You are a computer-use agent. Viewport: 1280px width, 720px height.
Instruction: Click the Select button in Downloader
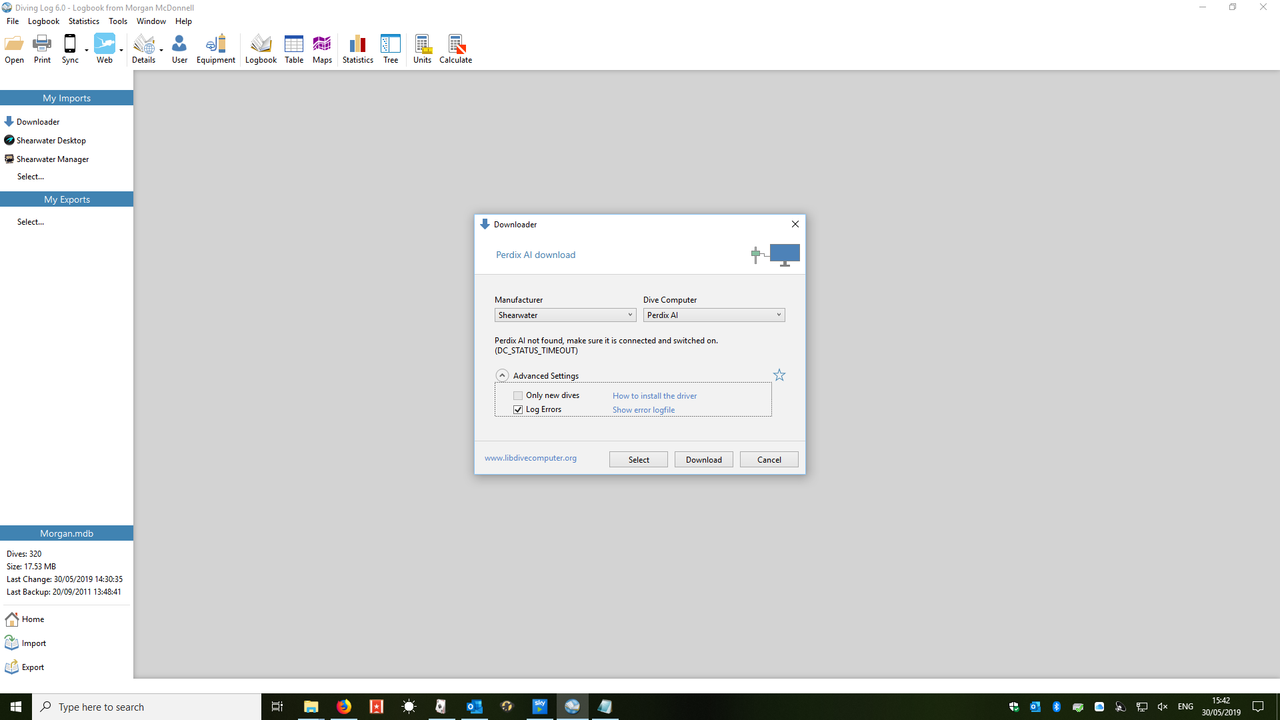coord(639,460)
